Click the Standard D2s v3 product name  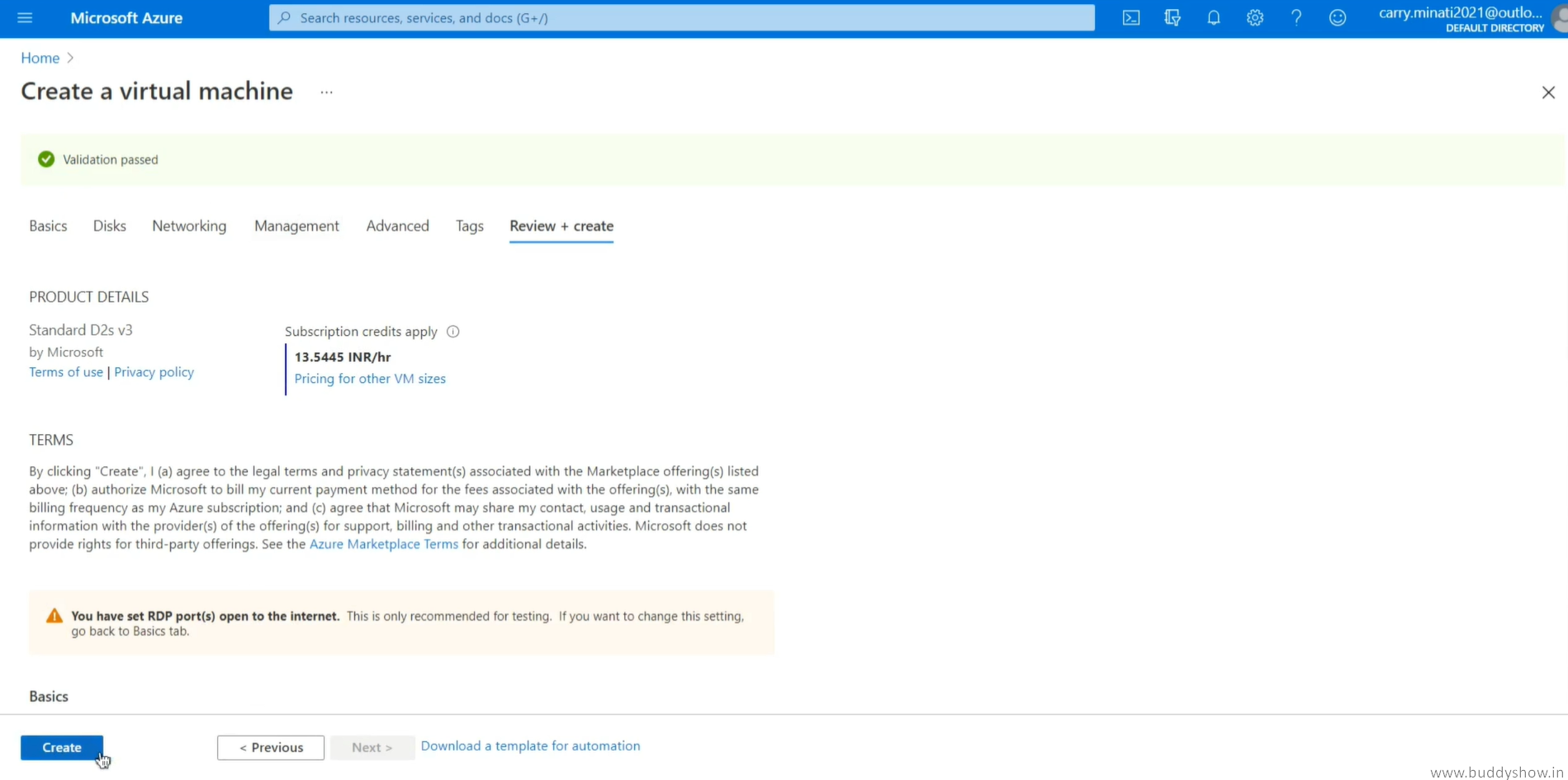[x=81, y=330]
